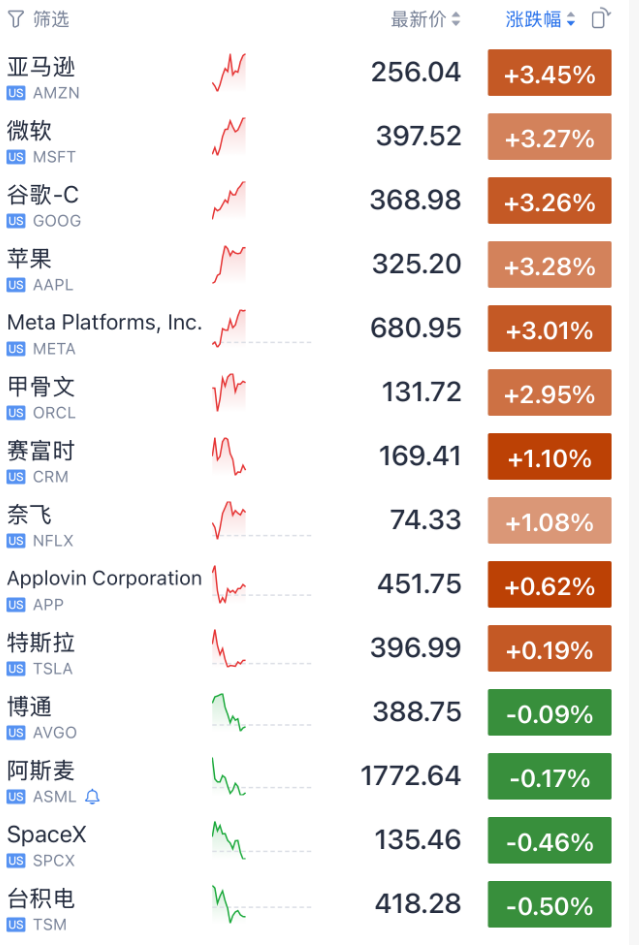
Task: Toggle the -0.50% change badge for TSM
Action: 549,904
